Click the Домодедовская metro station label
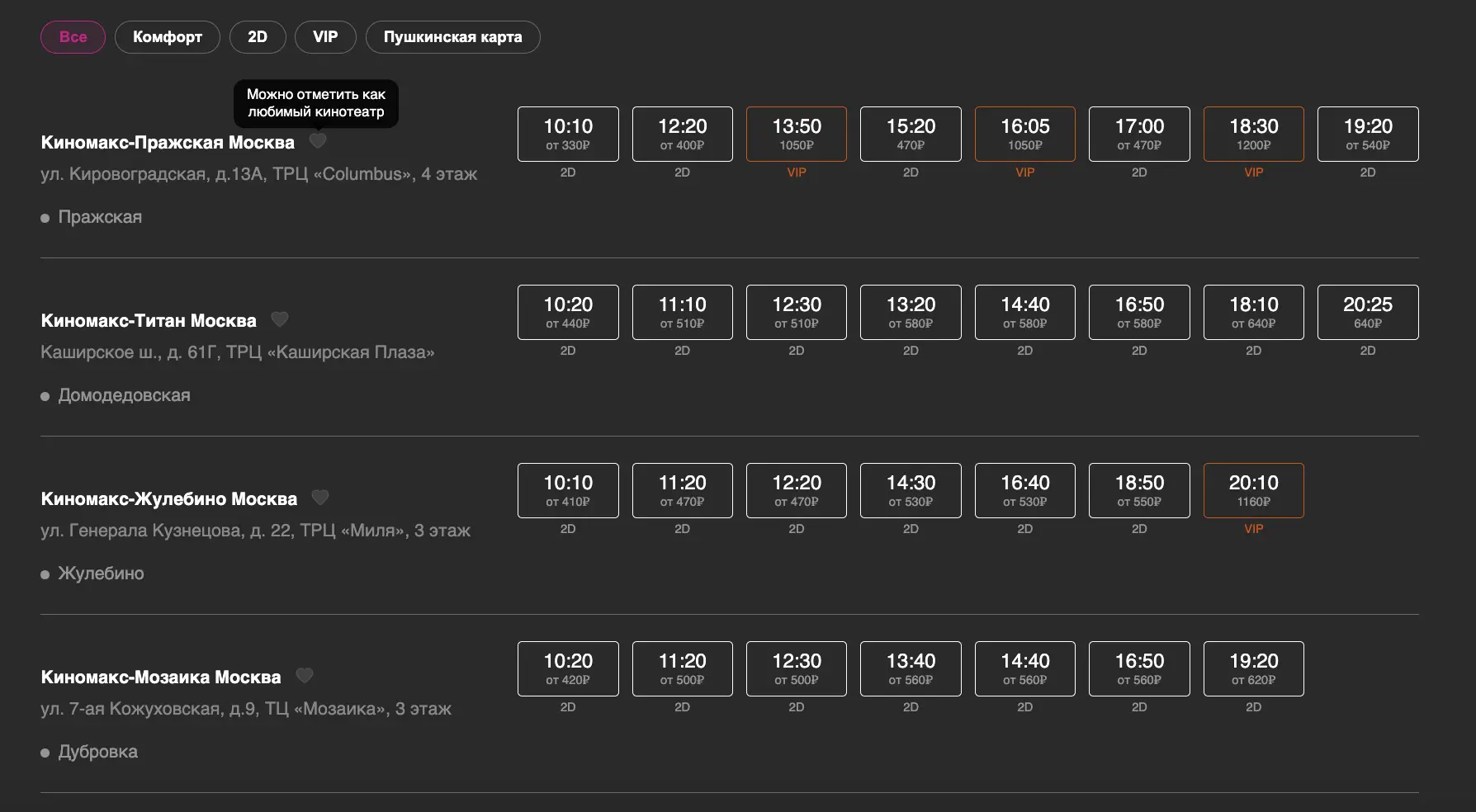The width and height of the screenshot is (1476, 812). [x=124, y=395]
